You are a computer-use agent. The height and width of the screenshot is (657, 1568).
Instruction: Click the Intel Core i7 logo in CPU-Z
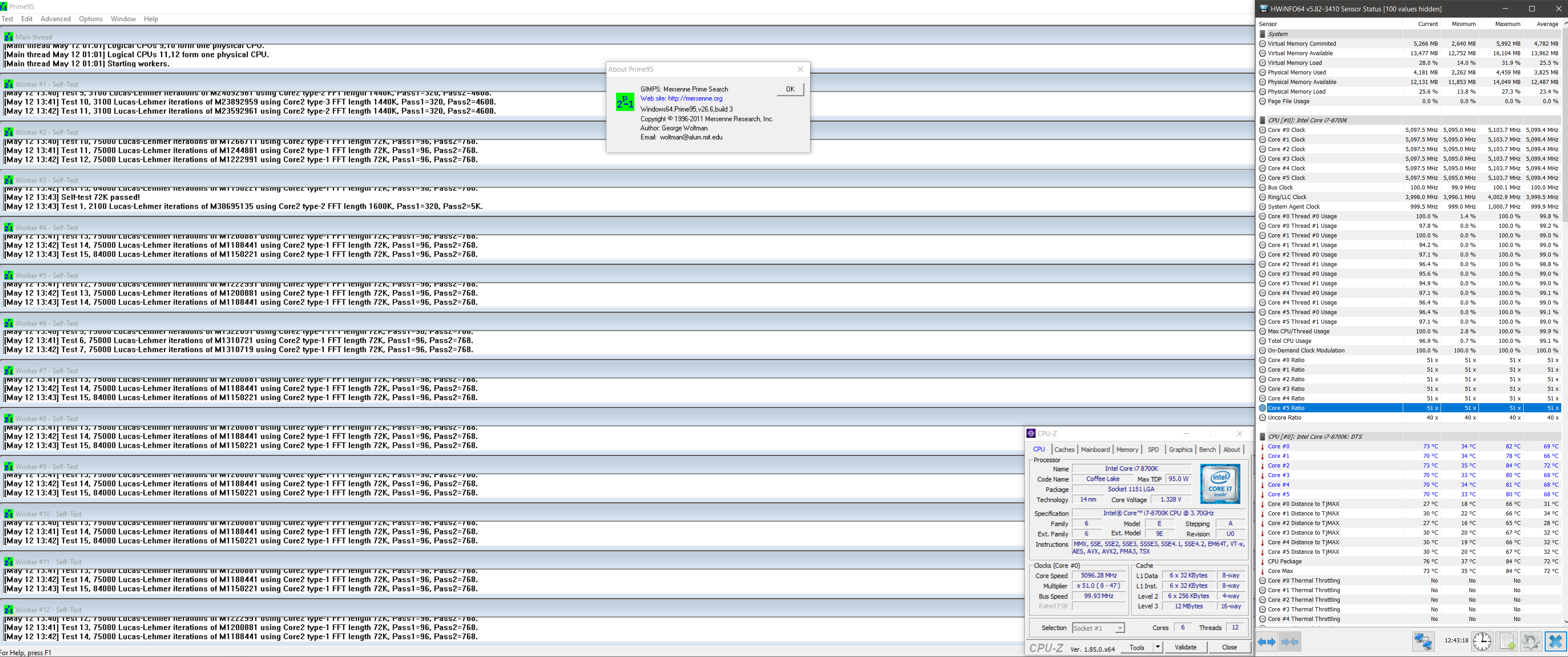pyautogui.click(x=1220, y=484)
